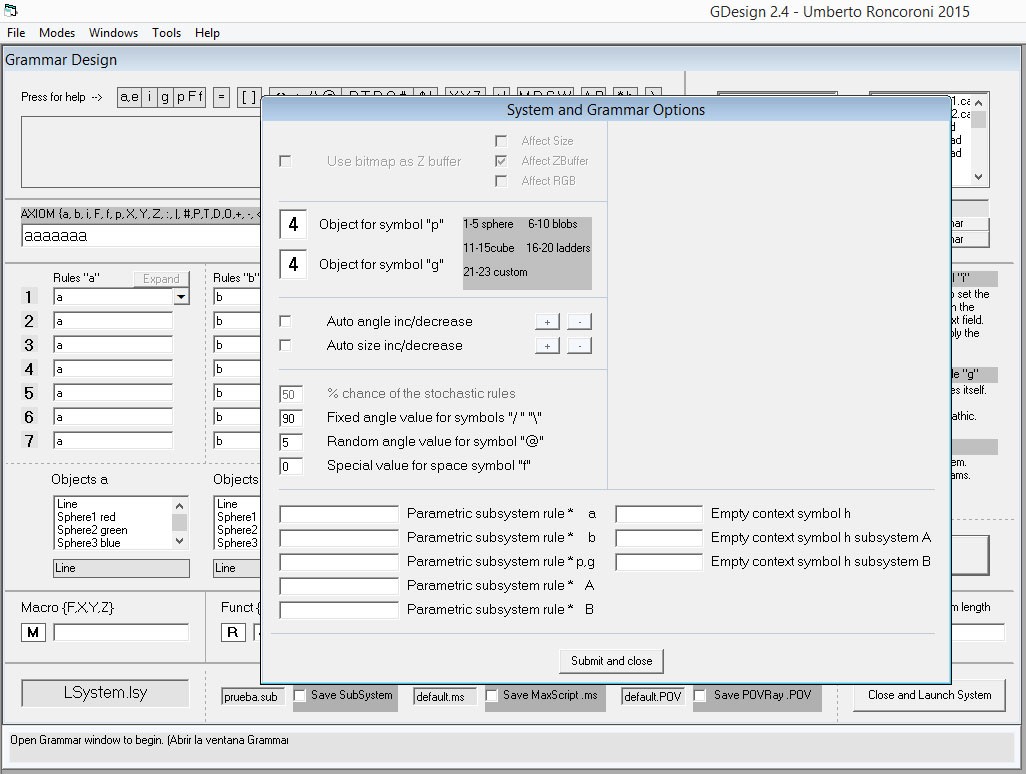Focus Parametric subsystem rule p,g field

pyautogui.click(x=339, y=562)
